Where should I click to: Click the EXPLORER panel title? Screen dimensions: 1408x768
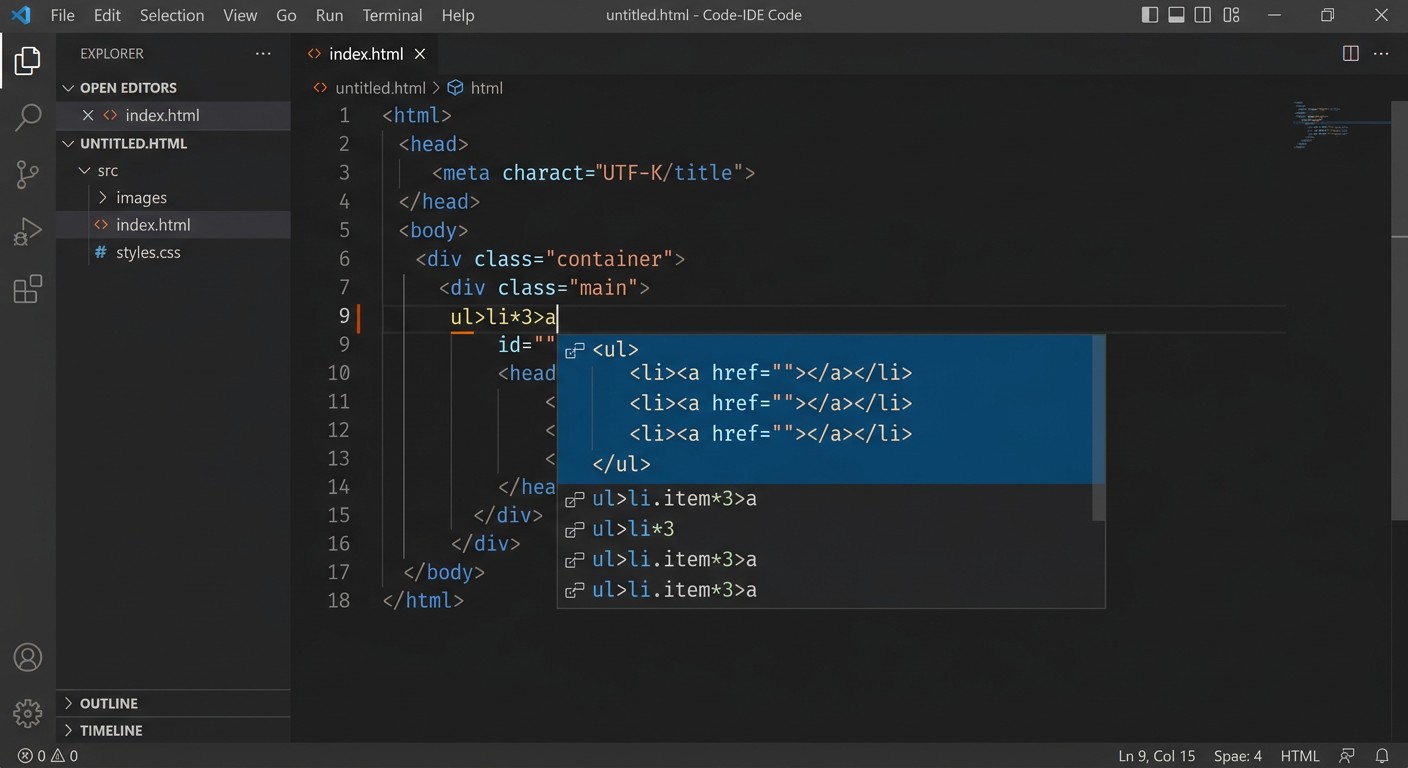pos(112,54)
